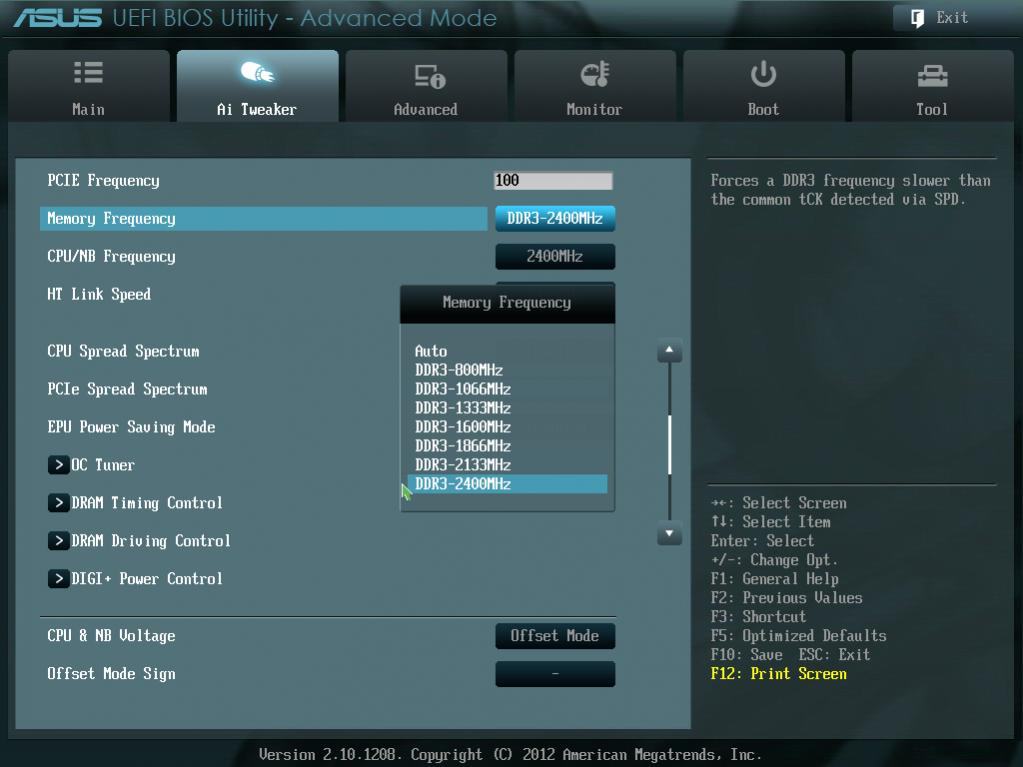Pick DDR3-1866MHz memory frequency

tap(463, 445)
